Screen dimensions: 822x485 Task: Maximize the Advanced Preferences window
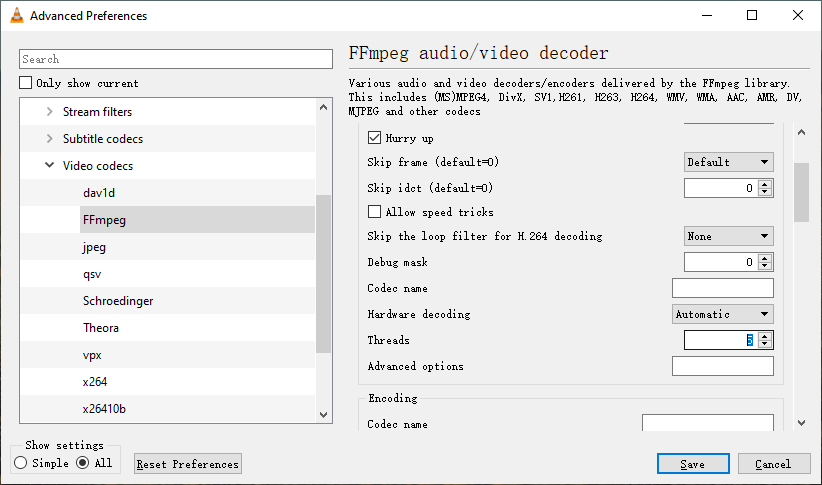[x=752, y=15]
